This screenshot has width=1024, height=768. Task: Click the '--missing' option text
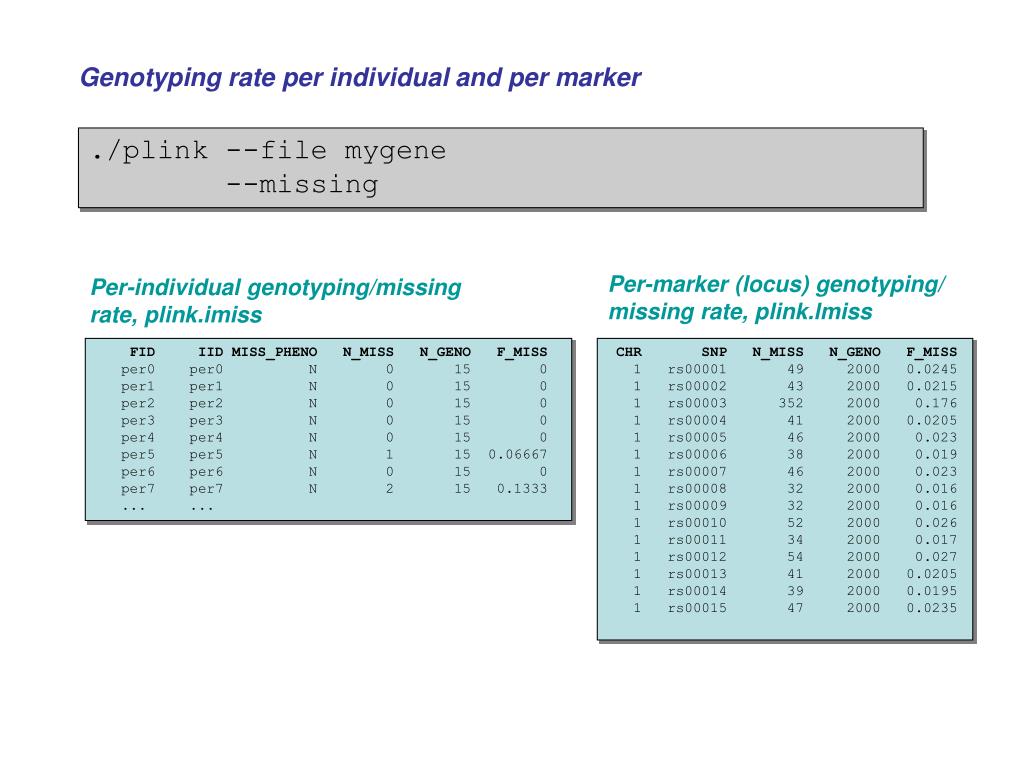(x=302, y=184)
